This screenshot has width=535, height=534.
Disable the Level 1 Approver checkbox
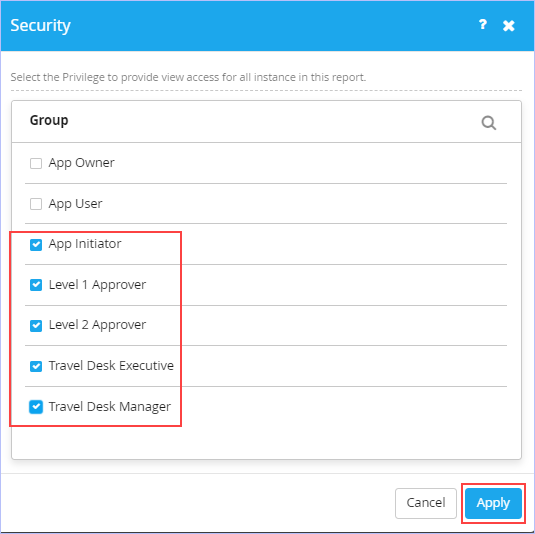36,285
